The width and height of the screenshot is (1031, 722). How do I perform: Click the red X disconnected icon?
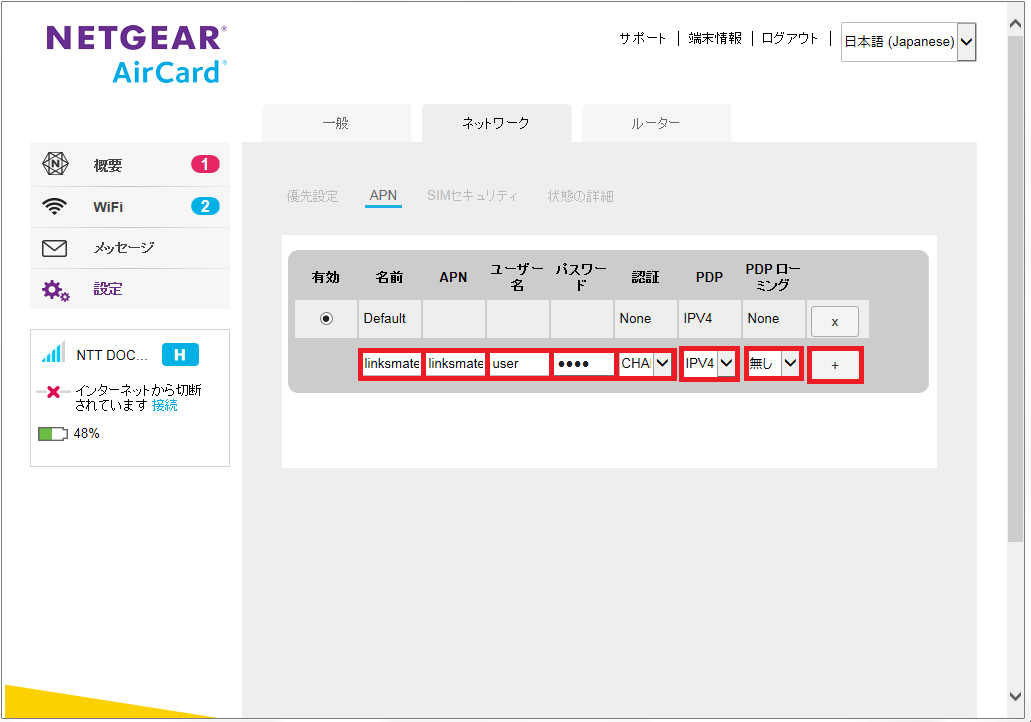coord(53,392)
